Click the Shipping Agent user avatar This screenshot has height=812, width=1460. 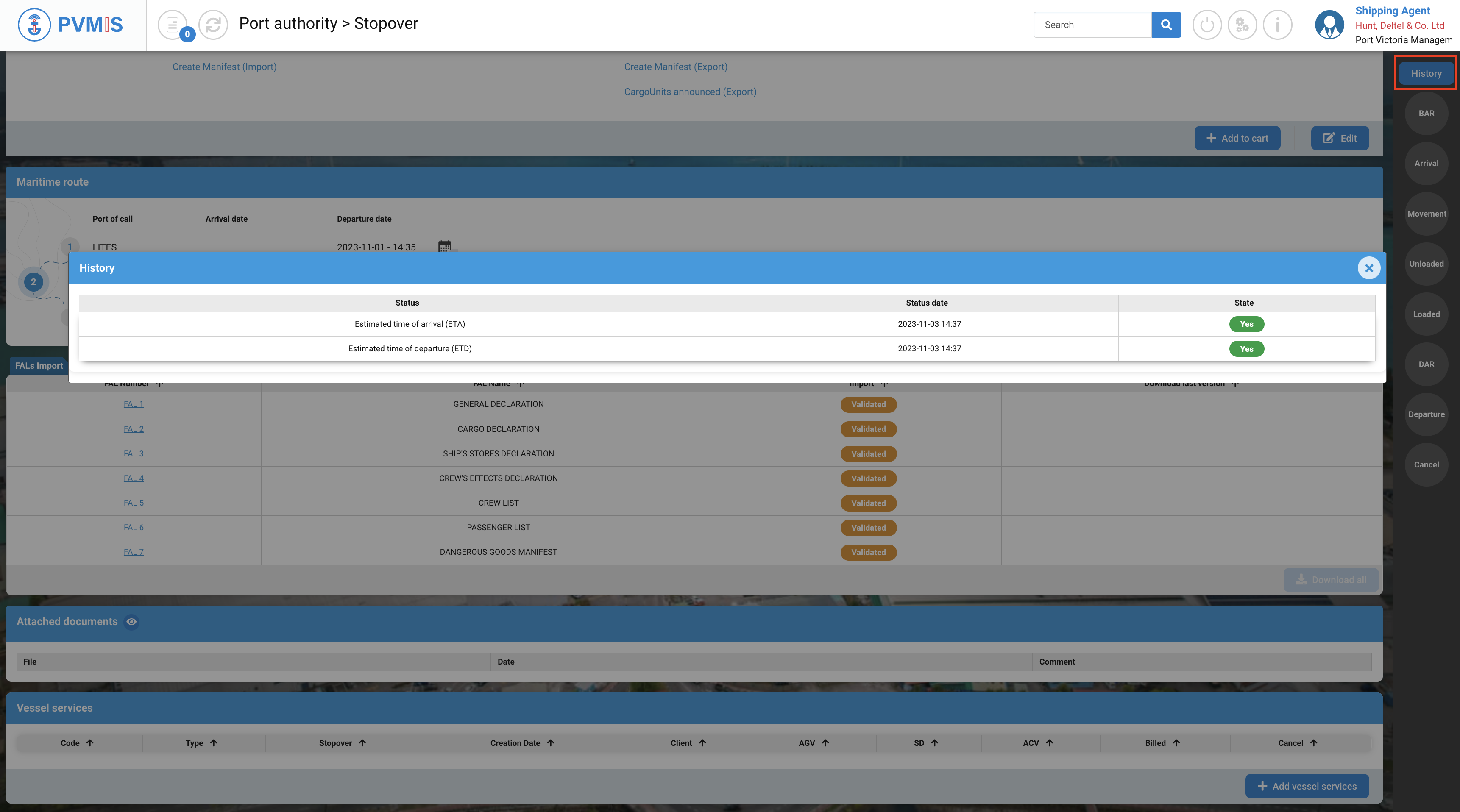coord(1329,25)
